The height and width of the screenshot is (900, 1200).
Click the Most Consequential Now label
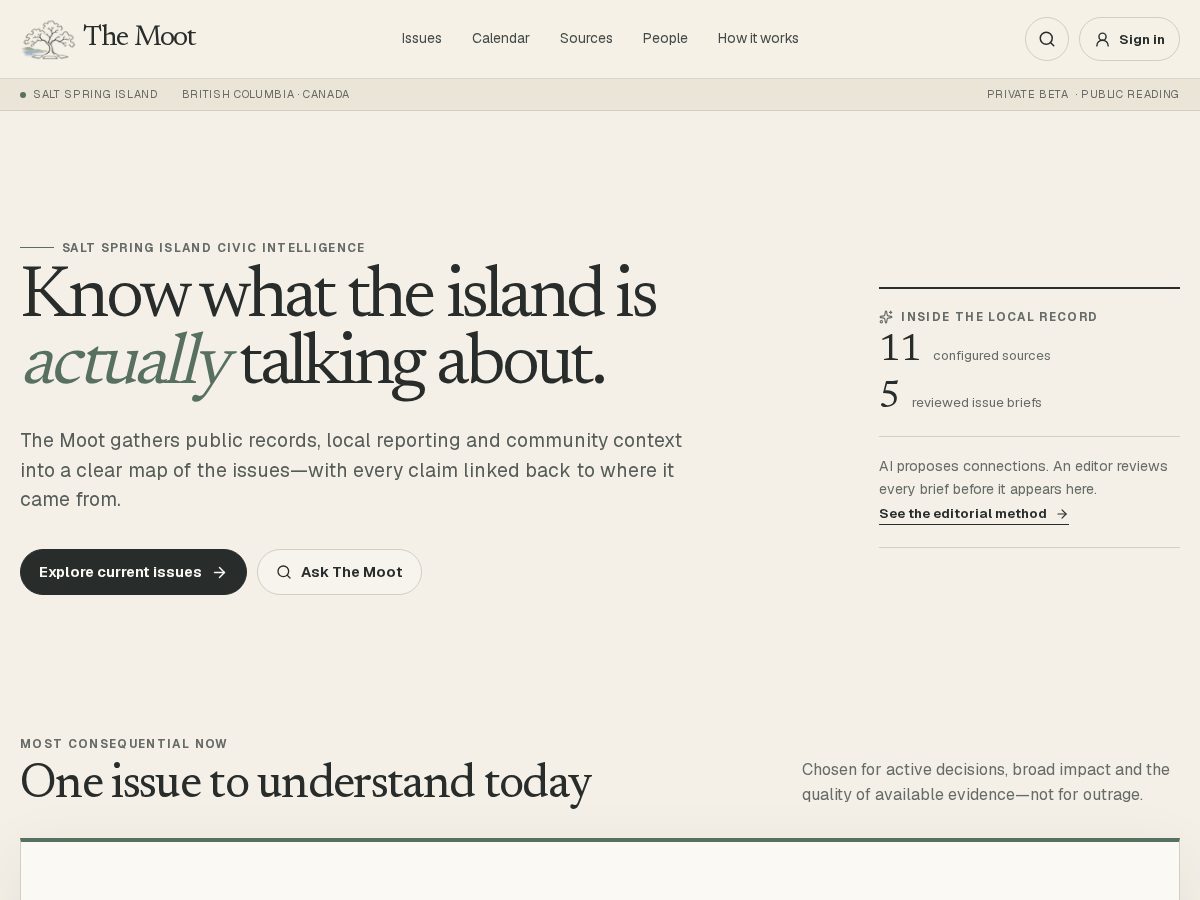click(124, 744)
